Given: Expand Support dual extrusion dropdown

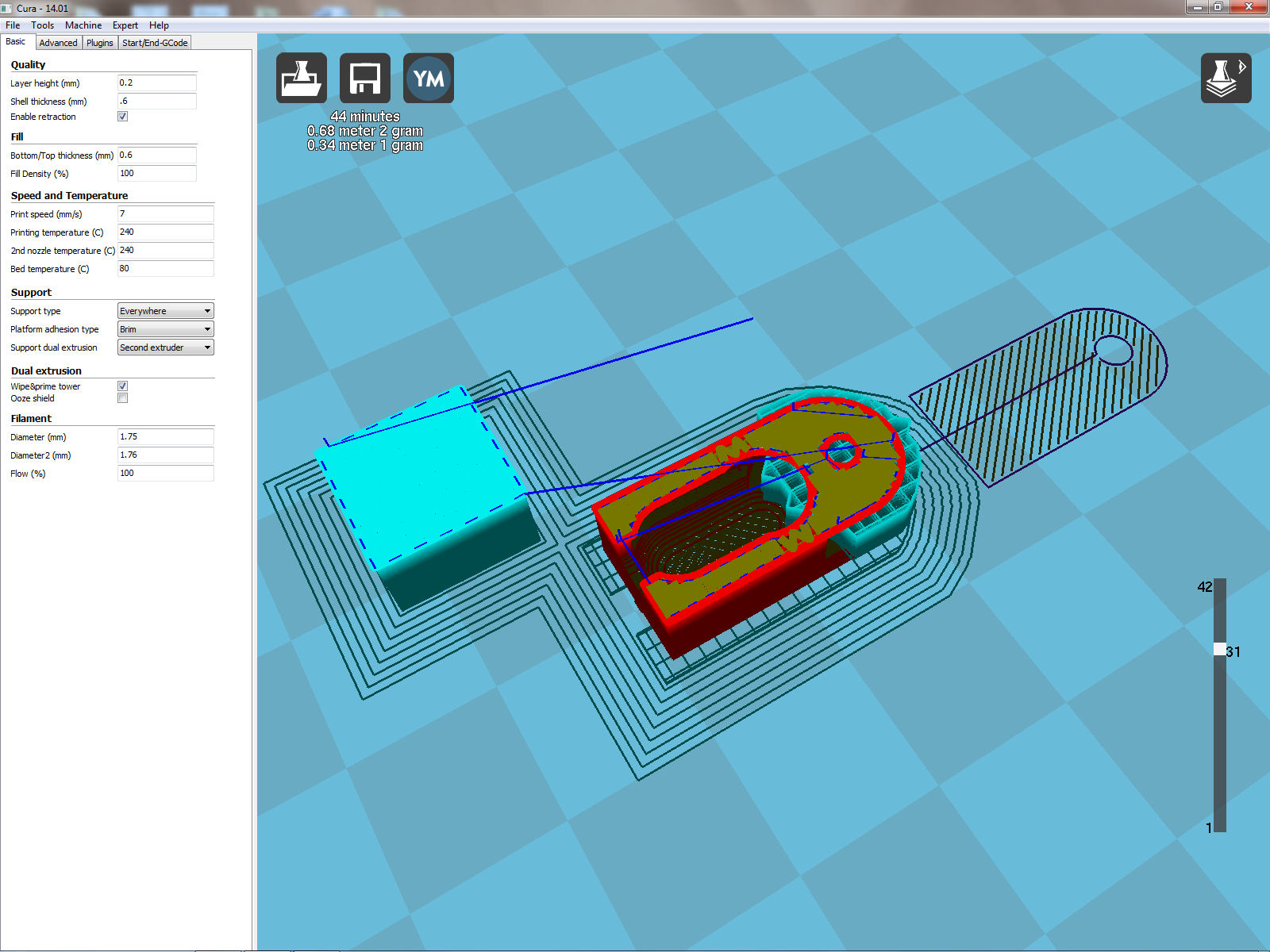Looking at the screenshot, I should (165, 347).
